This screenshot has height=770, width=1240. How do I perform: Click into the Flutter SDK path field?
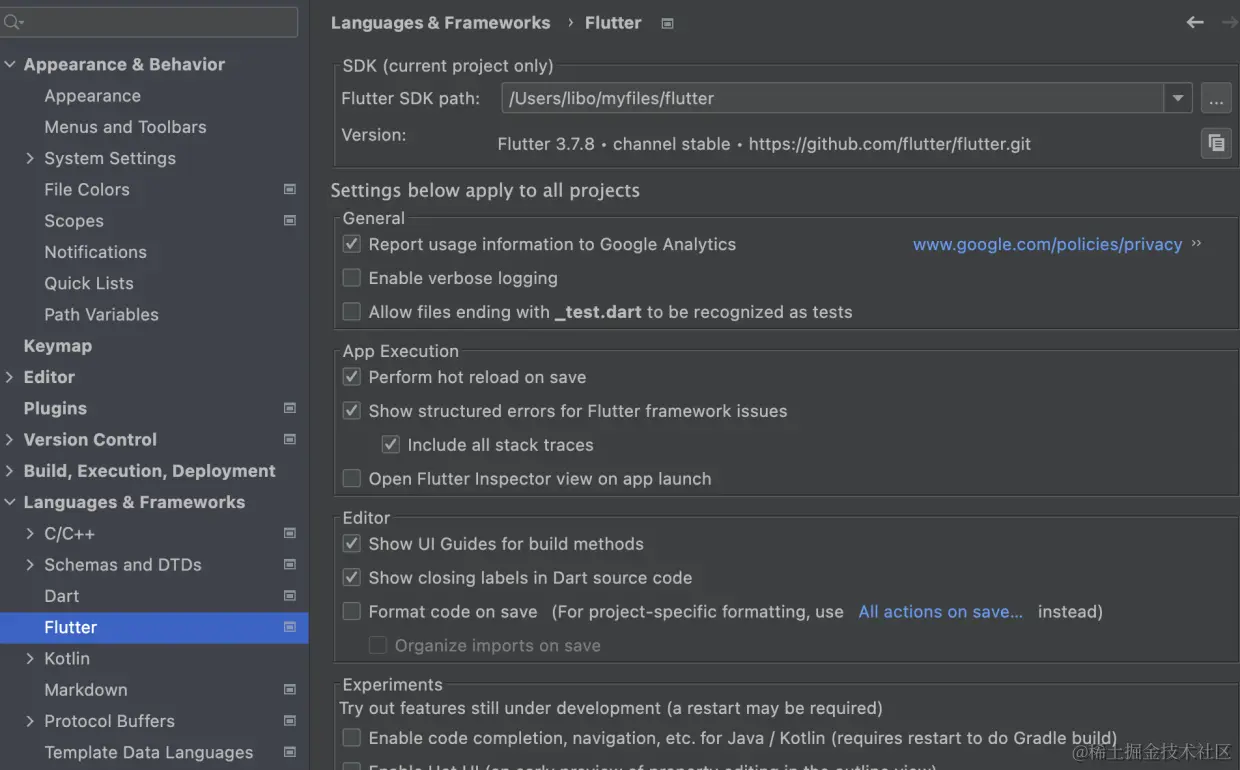tap(830, 98)
